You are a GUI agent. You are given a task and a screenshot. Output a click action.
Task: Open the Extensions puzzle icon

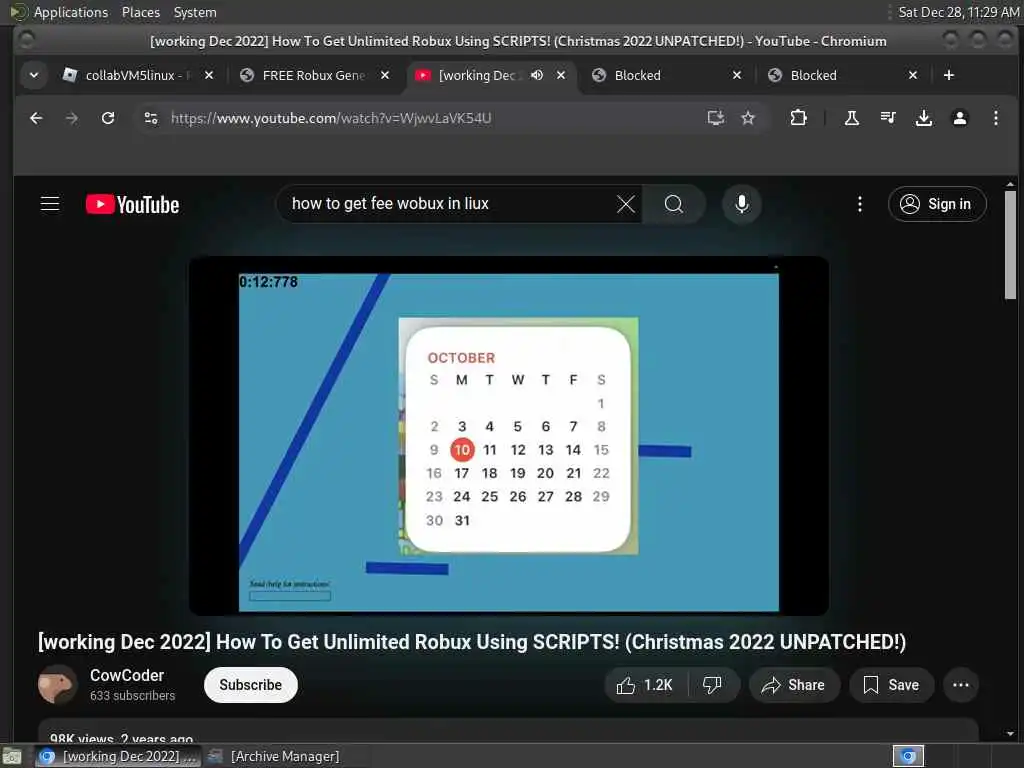coord(798,118)
